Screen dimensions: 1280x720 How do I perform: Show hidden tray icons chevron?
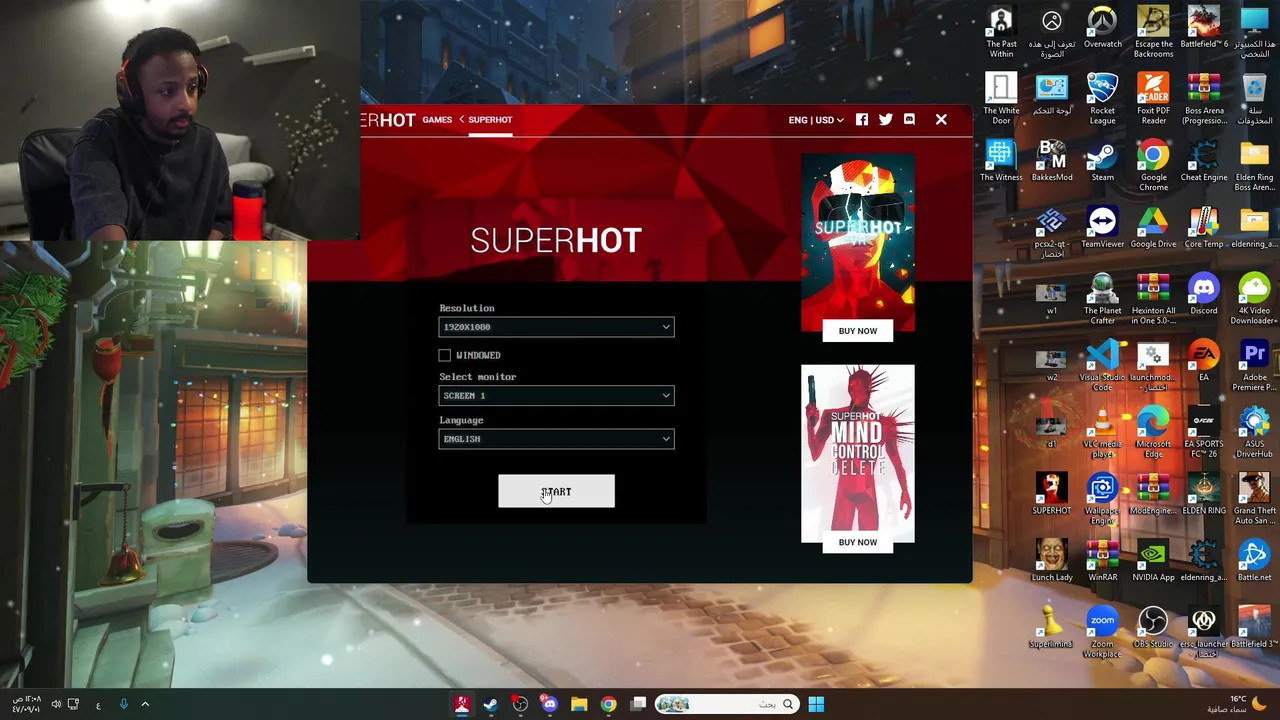(x=145, y=705)
